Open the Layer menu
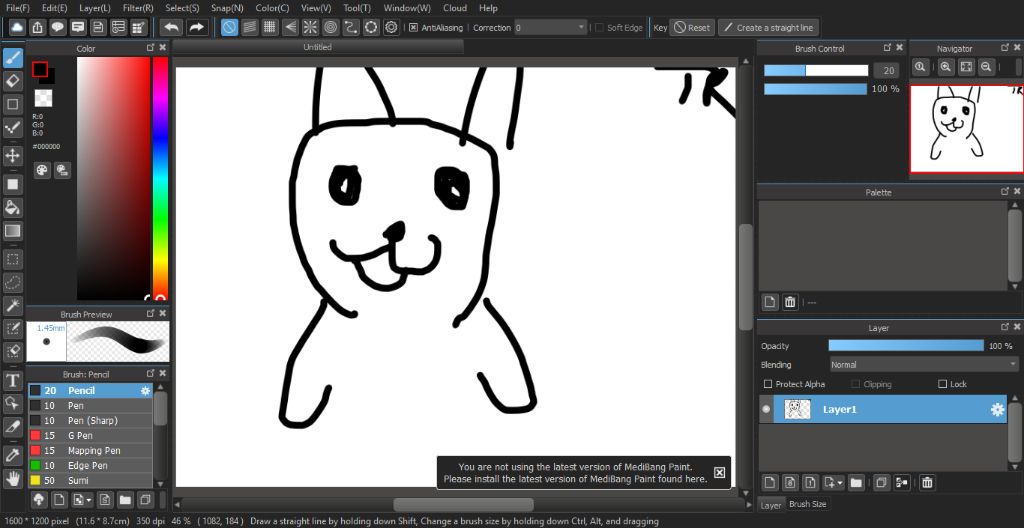The image size is (1024, 528). click(95, 8)
